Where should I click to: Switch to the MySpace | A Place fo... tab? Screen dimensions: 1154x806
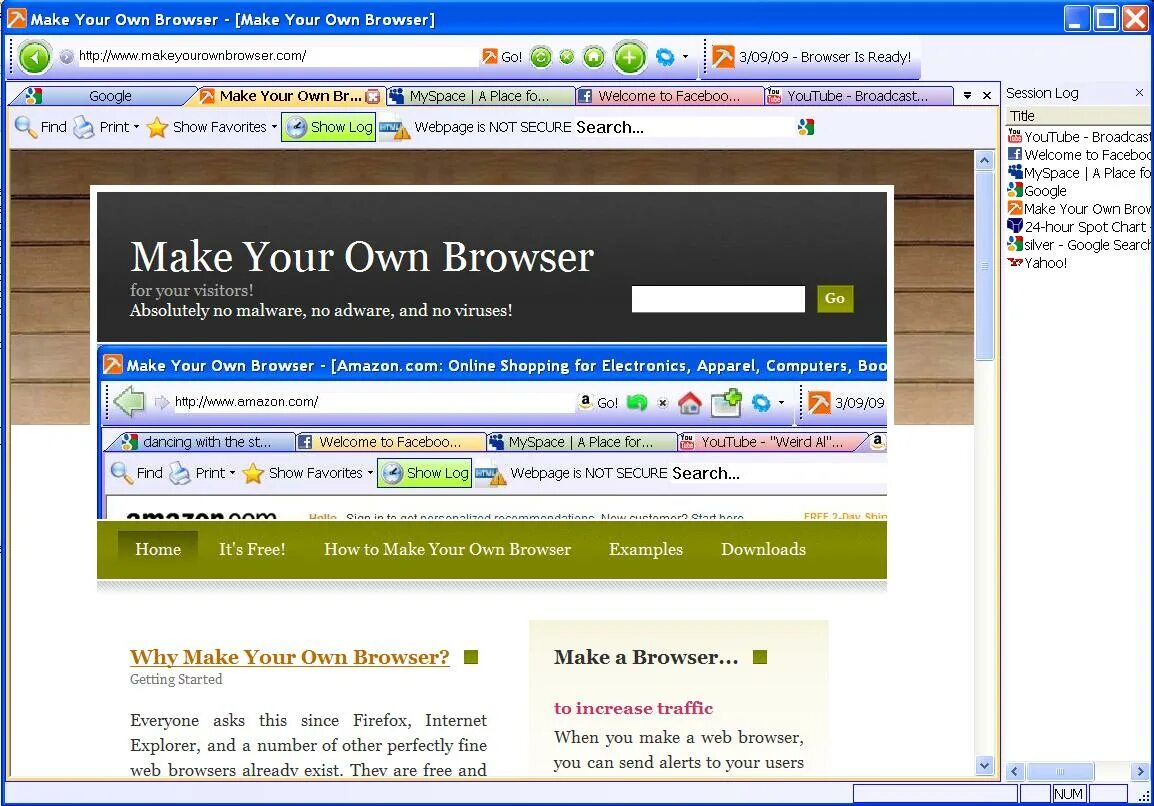[480, 96]
